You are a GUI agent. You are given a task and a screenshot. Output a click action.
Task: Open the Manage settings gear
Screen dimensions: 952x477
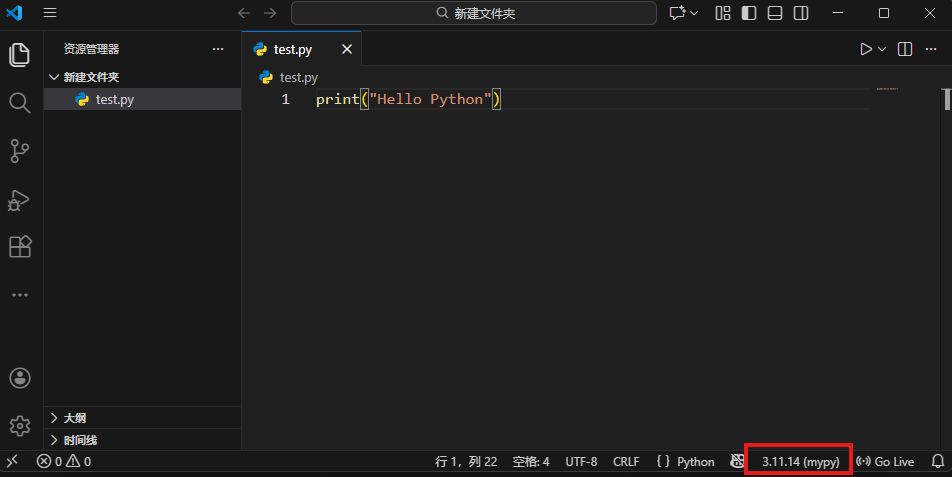[x=20, y=426]
